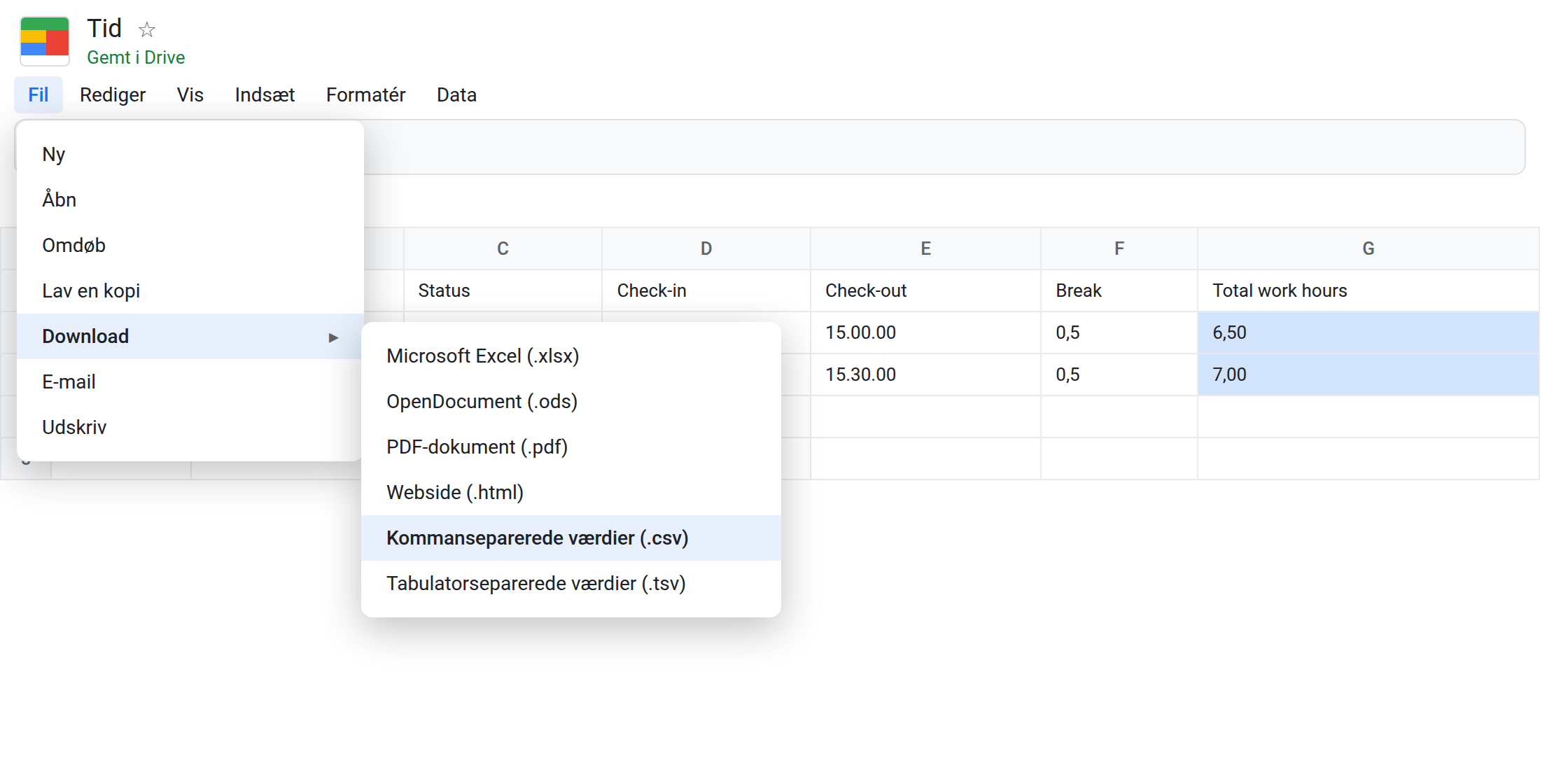Choose Åbn from the Fil menu
Screen dimensions: 1568x784
point(190,199)
